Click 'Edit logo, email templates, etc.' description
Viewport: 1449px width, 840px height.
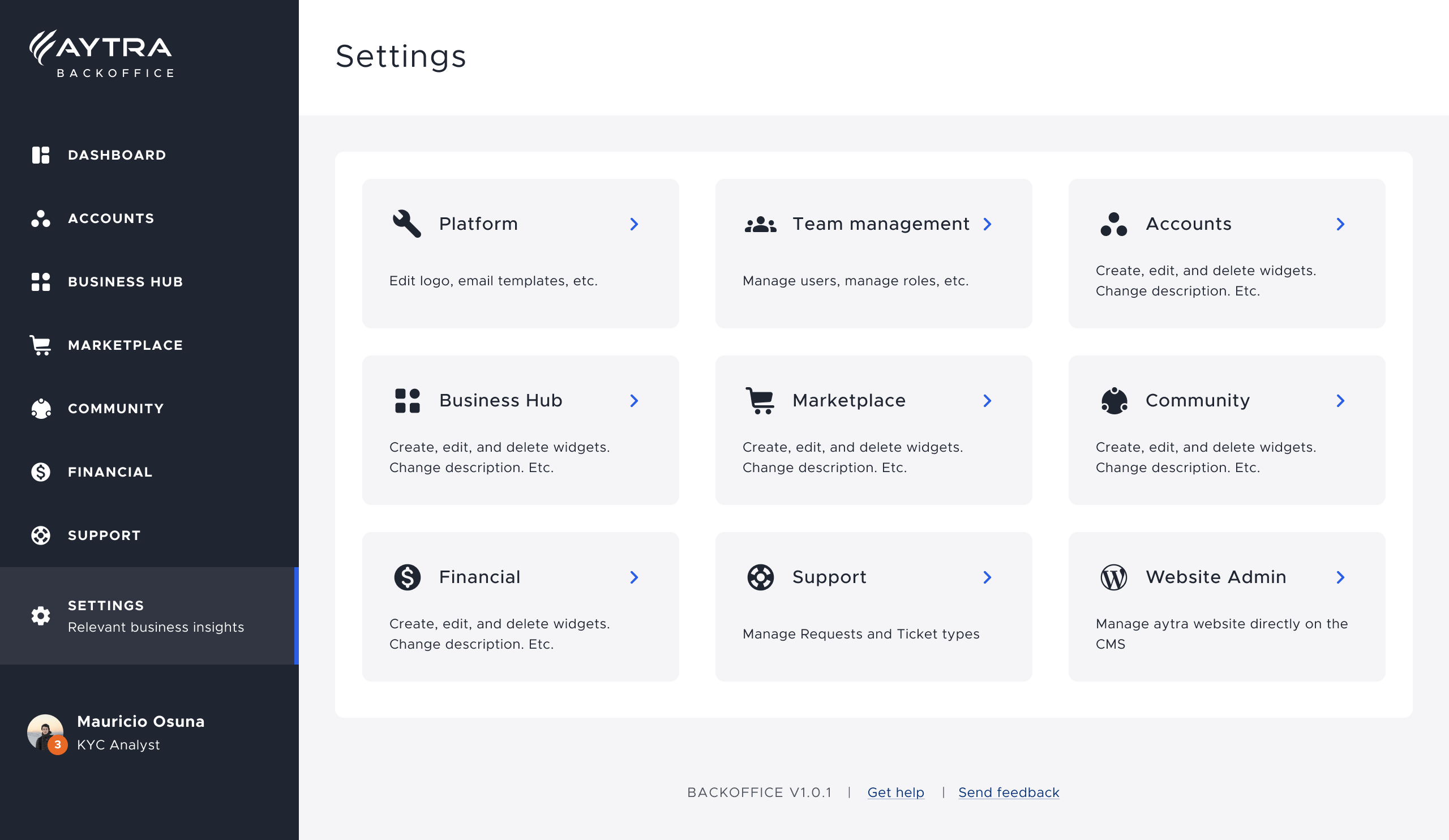pyautogui.click(x=494, y=281)
